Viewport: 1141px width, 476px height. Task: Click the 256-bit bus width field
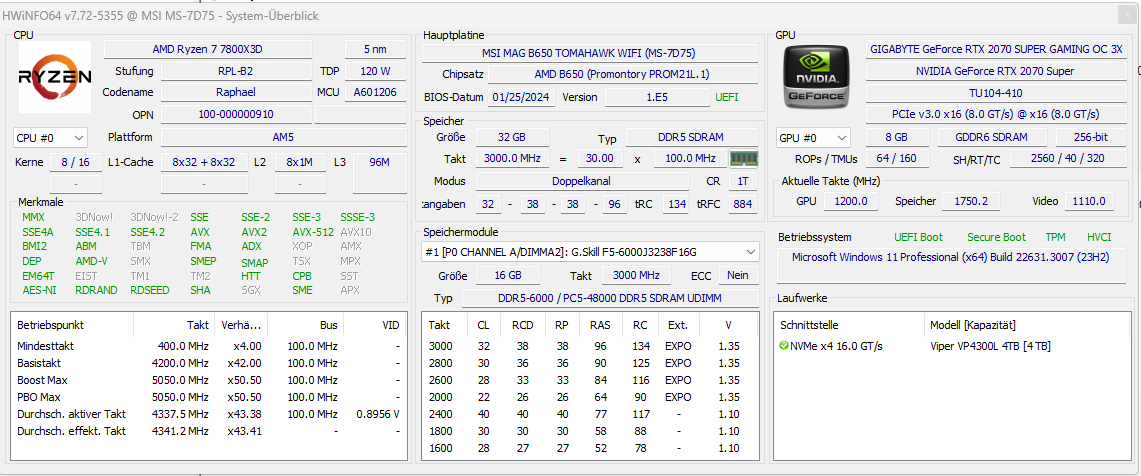point(1092,137)
